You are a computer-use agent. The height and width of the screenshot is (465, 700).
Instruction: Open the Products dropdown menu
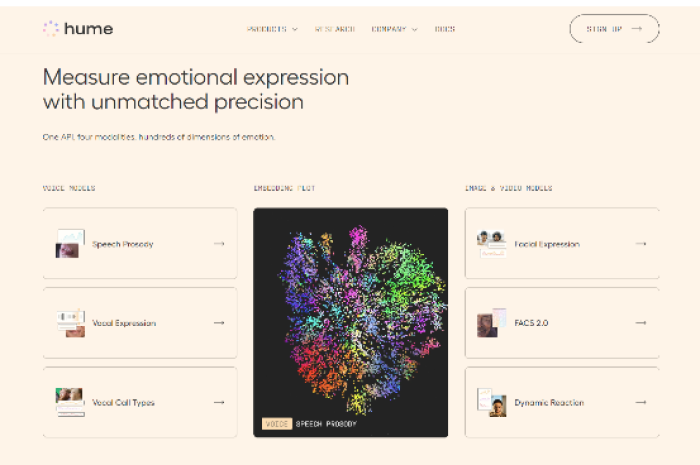[x=272, y=29]
